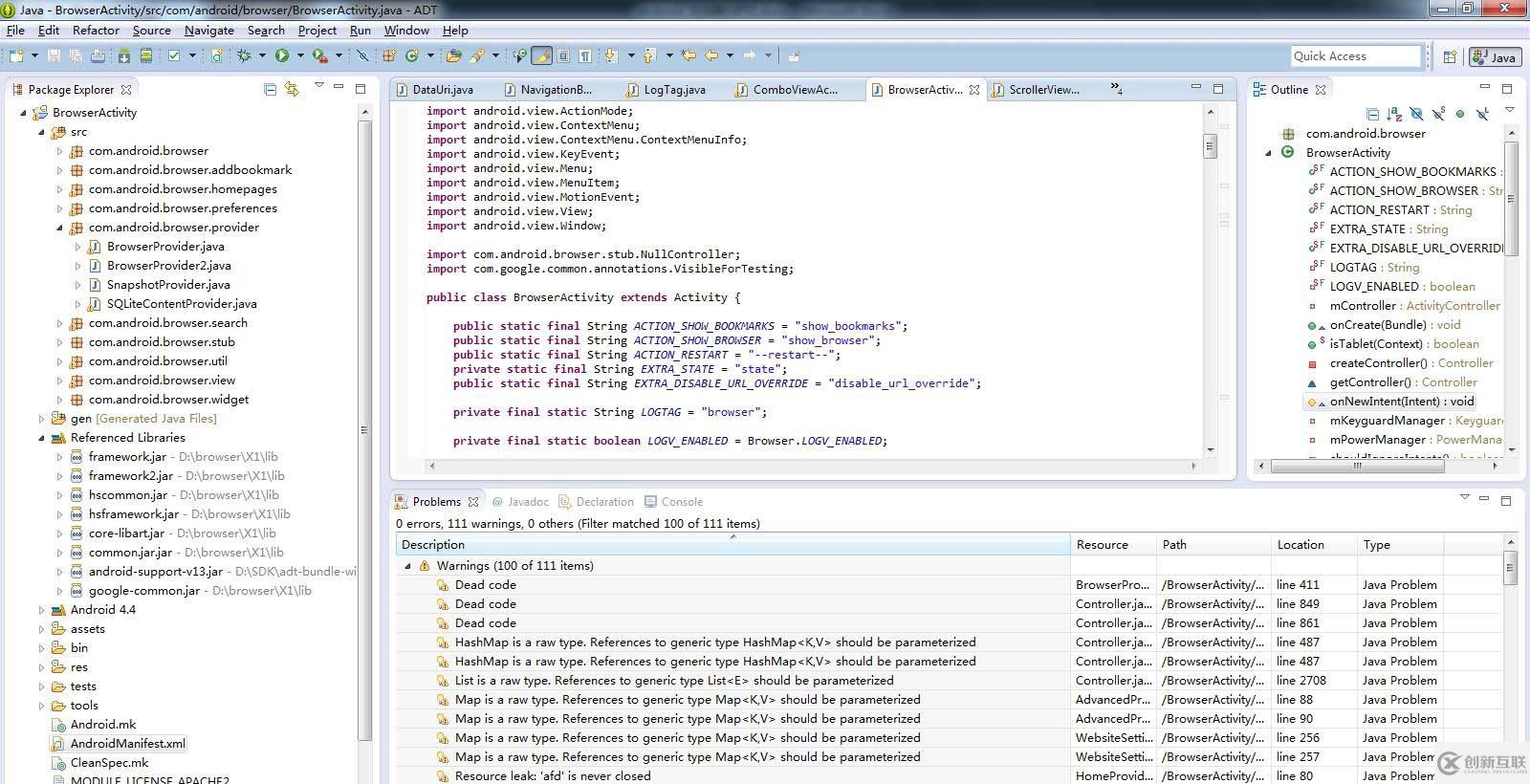The height and width of the screenshot is (784, 1530).
Task: Sort problems by Type column header
Action: pos(1399,544)
